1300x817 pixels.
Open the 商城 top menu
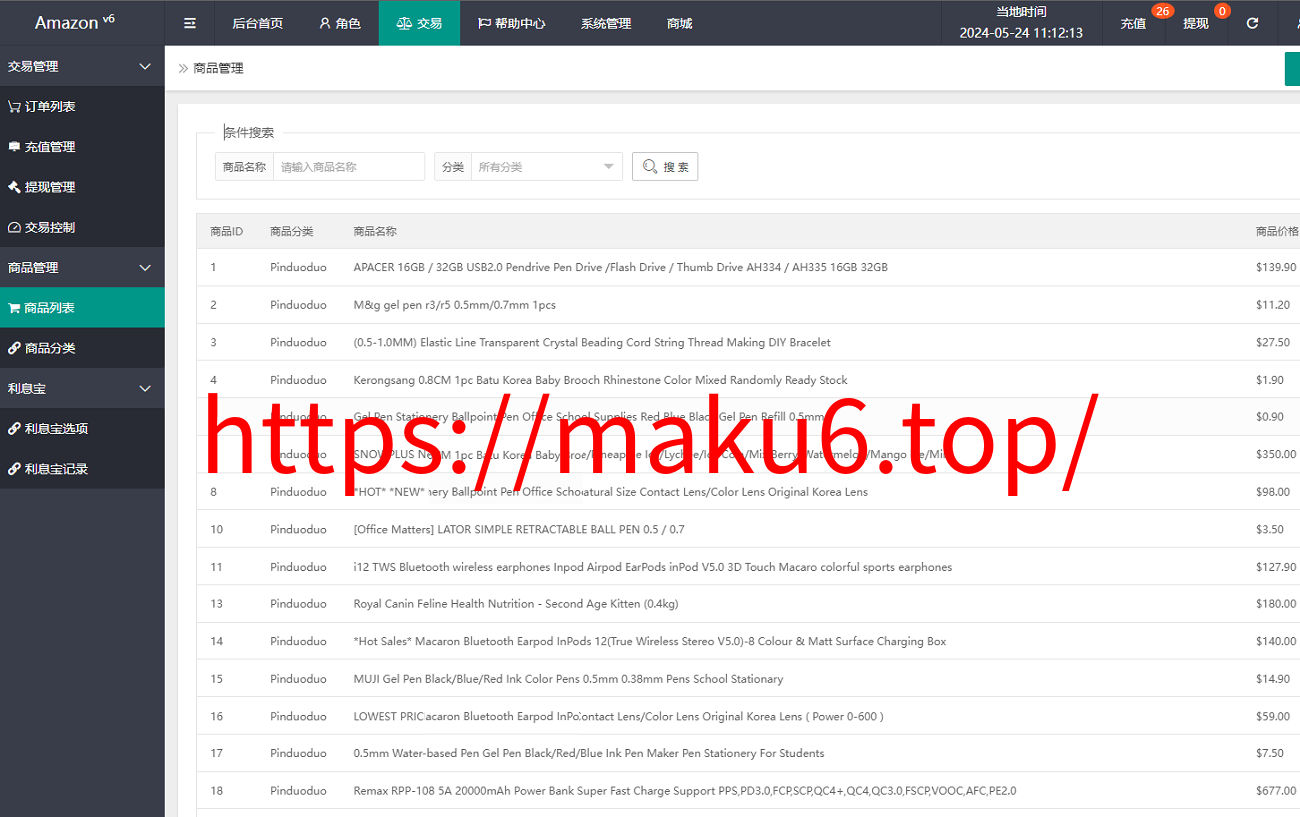click(680, 23)
